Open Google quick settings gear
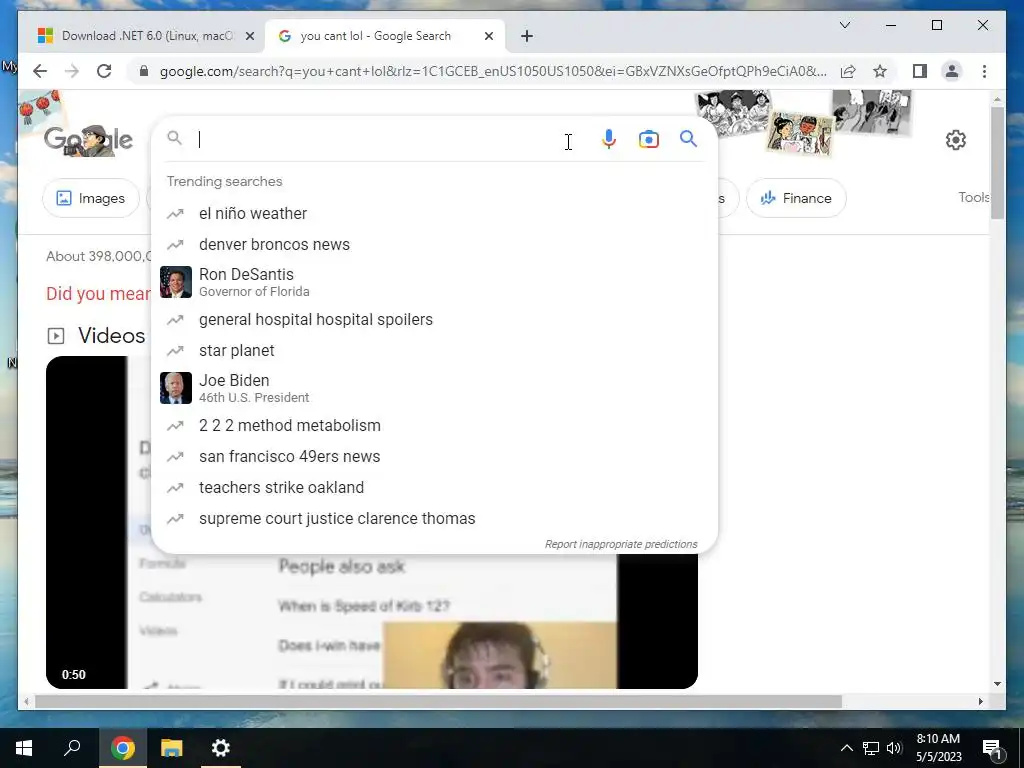This screenshot has height=768, width=1024. click(955, 140)
